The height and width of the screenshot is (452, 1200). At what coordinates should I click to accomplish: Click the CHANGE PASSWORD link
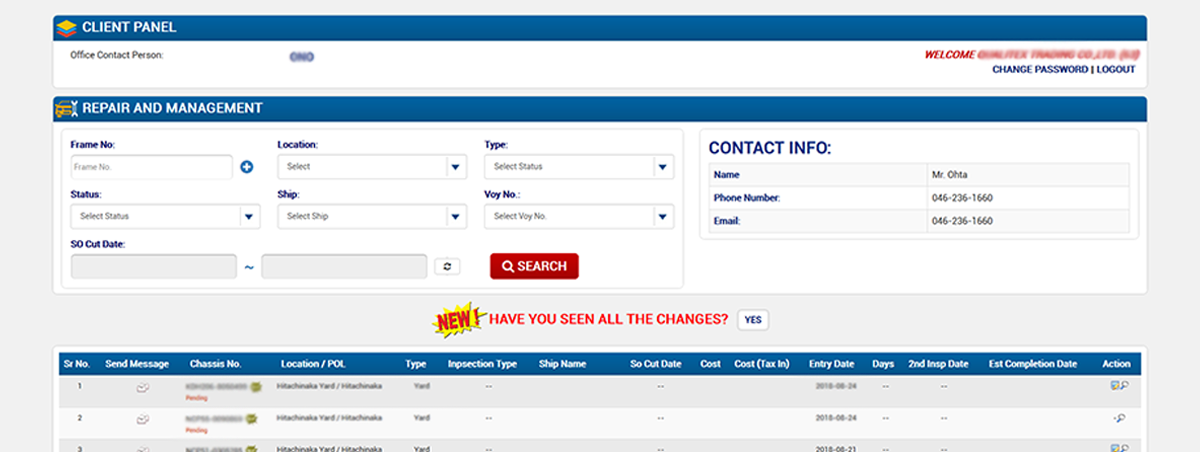point(1039,70)
